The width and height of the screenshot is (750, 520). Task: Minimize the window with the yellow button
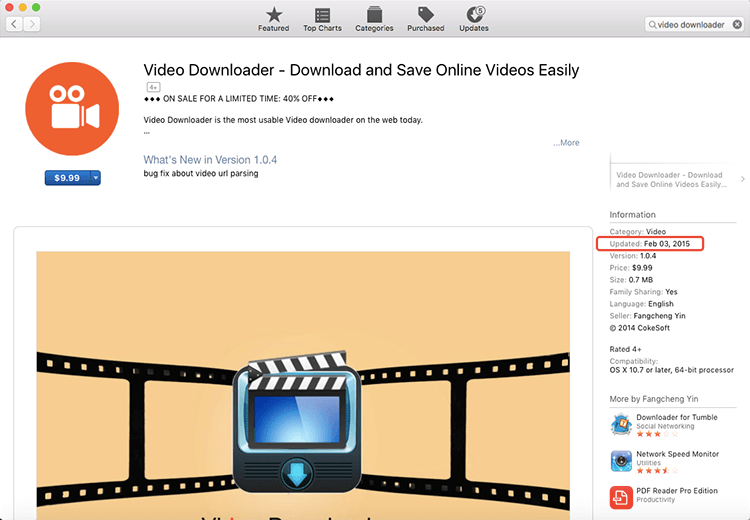coord(22,7)
